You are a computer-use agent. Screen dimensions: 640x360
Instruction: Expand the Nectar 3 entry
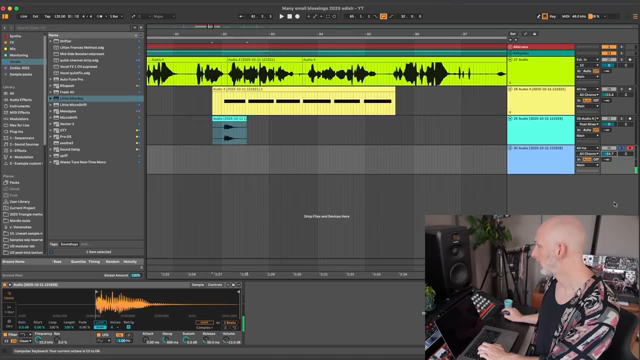coord(51,124)
